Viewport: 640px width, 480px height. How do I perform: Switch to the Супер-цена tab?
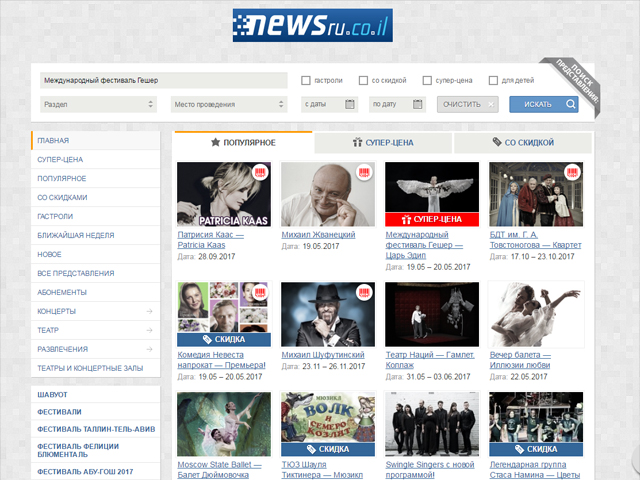(x=383, y=143)
